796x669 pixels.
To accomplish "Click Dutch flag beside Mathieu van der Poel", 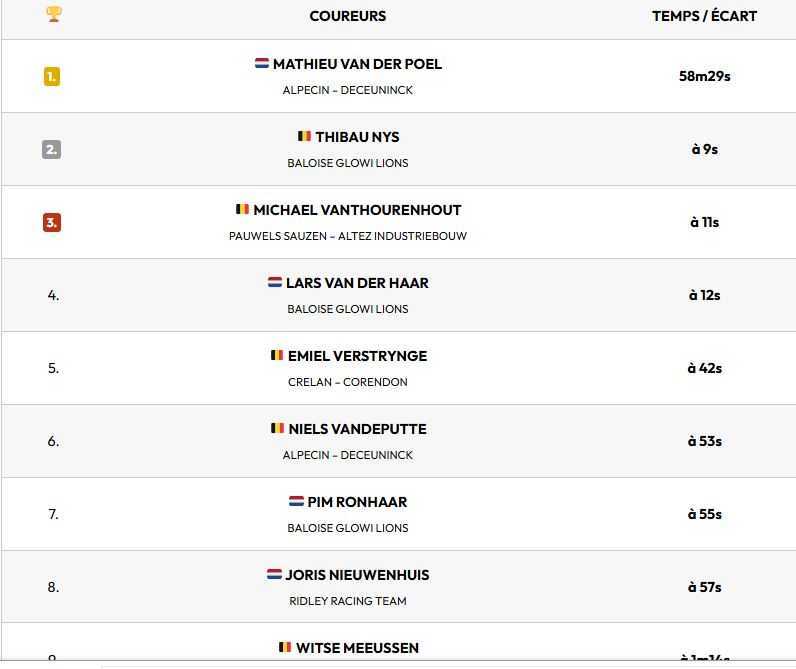I will 262,63.
